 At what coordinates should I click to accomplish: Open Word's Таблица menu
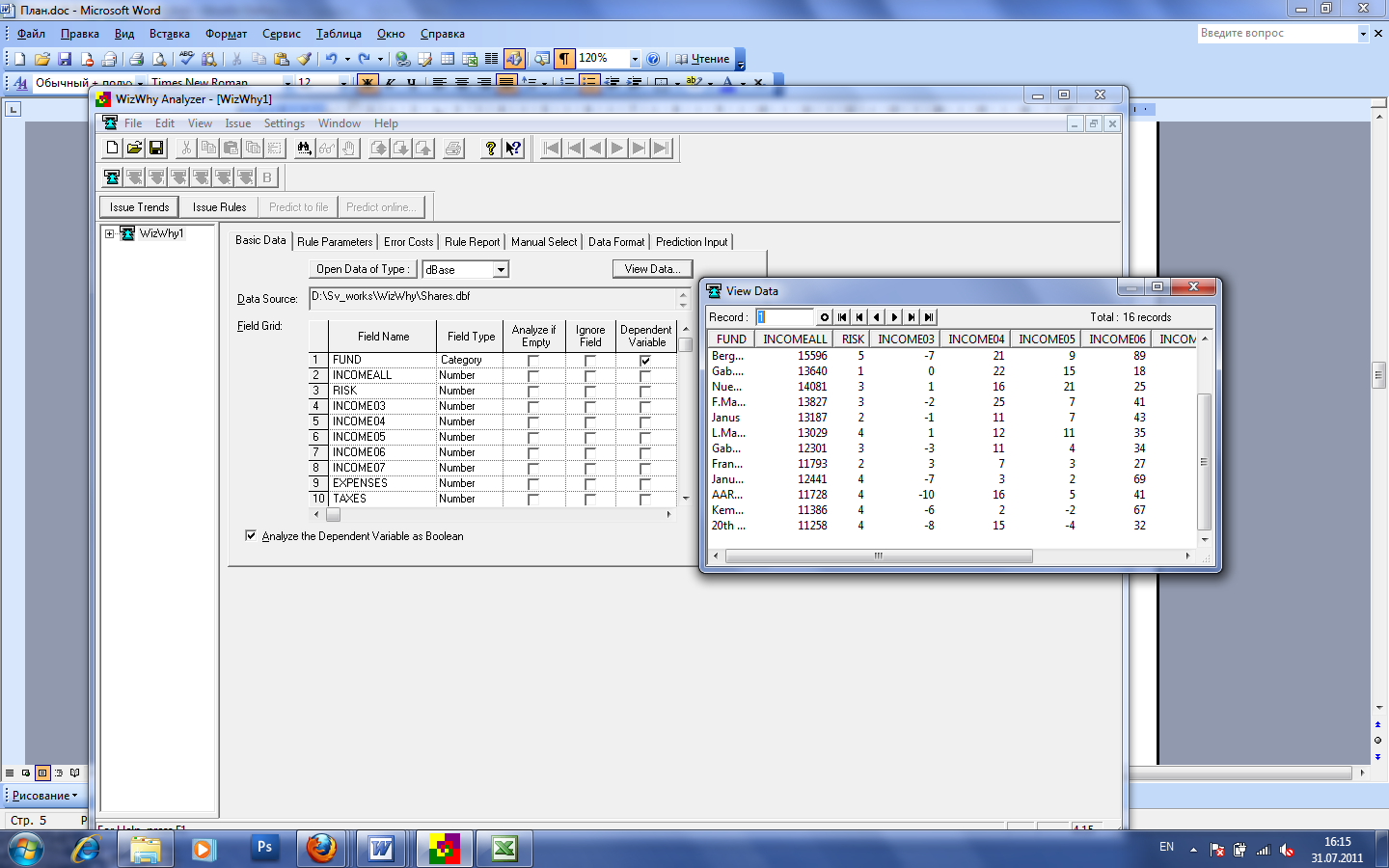pyautogui.click(x=339, y=34)
